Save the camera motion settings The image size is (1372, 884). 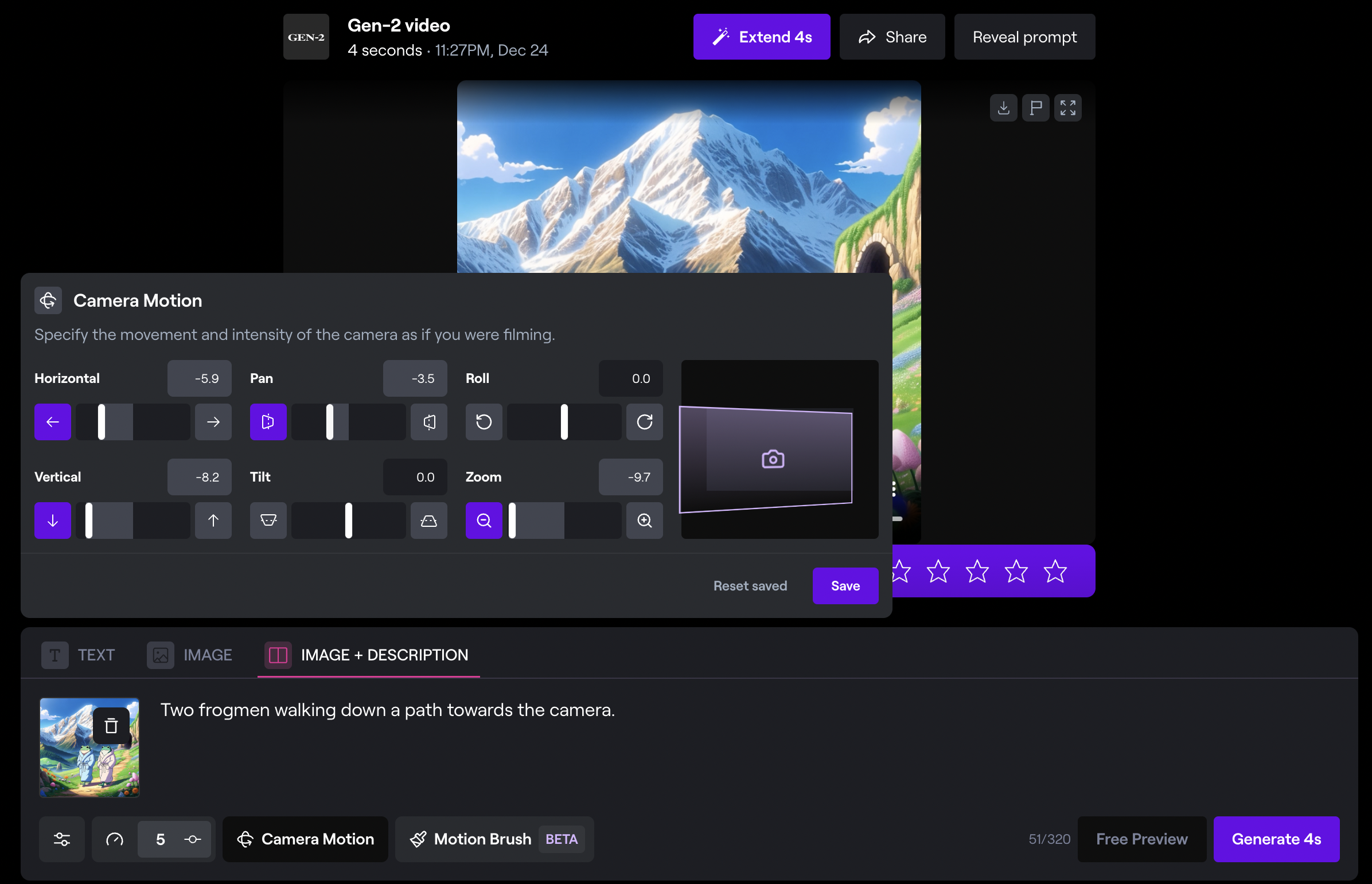tap(845, 586)
